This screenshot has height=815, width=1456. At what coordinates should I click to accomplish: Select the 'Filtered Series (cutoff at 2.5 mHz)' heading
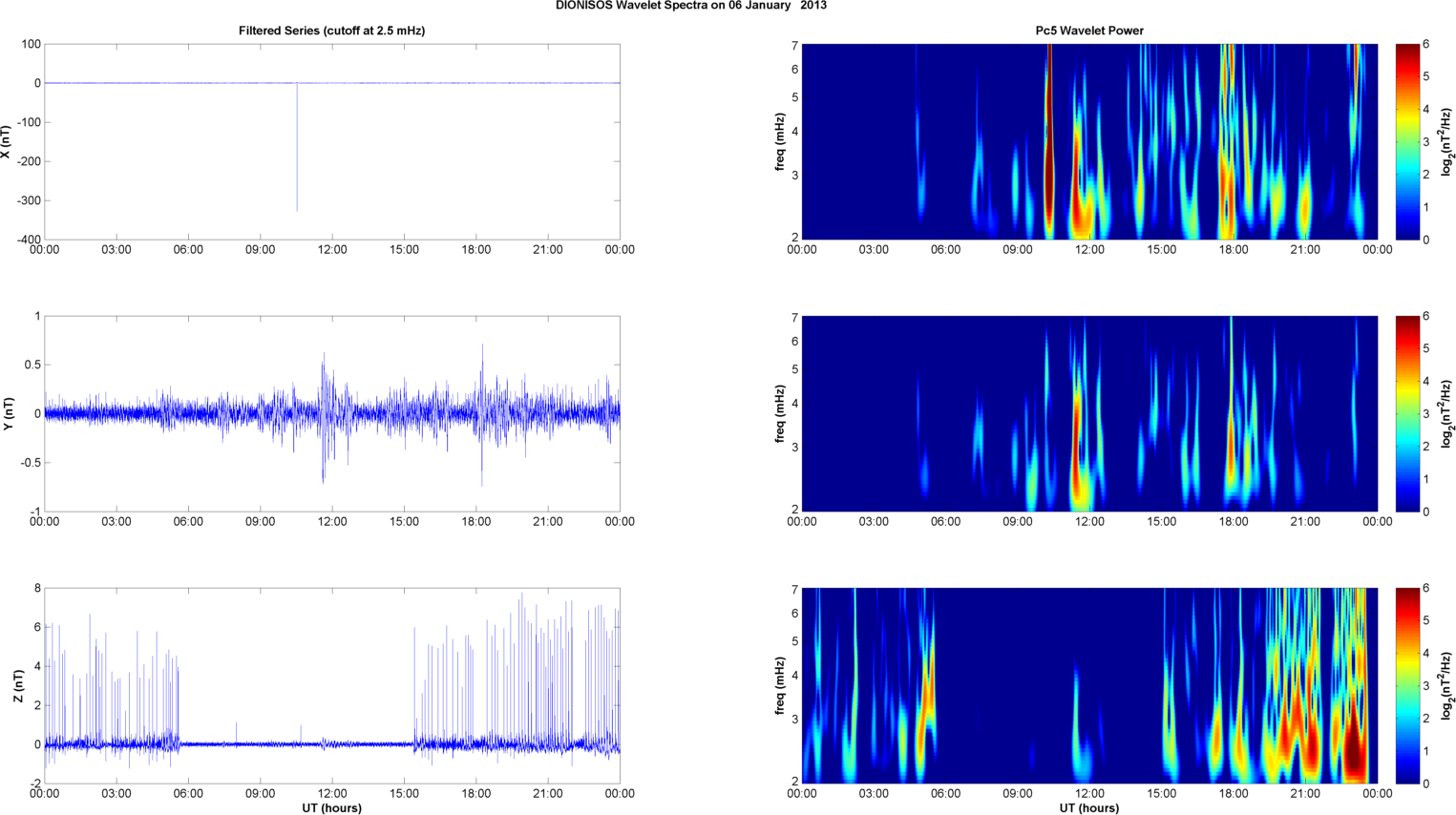coord(331,31)
